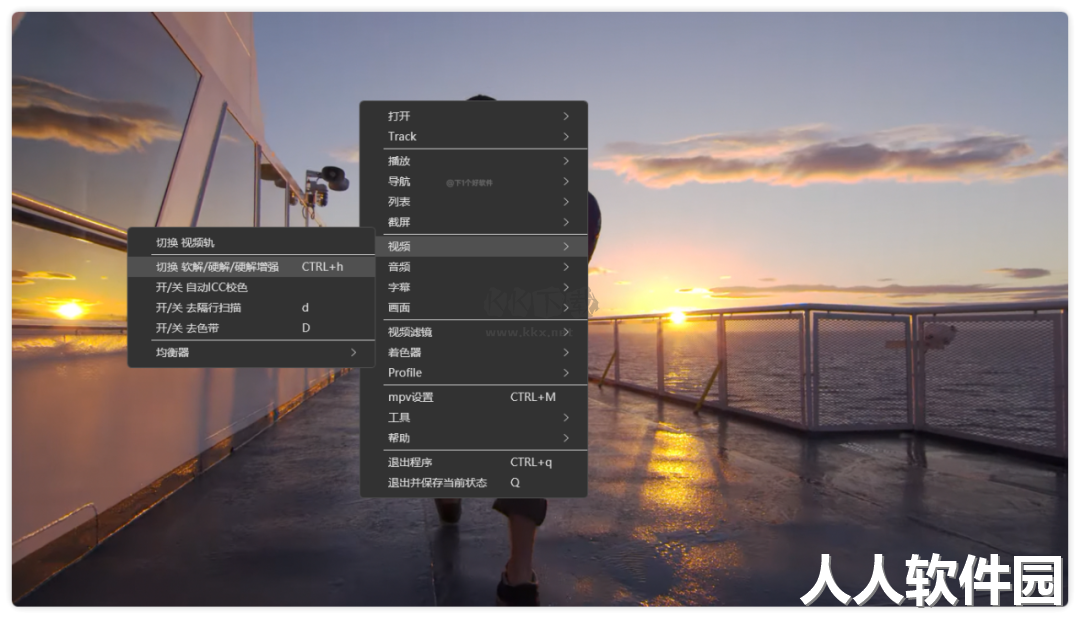Open the 帮助 submenu
The height and width of the screenshot is (618, 1080).
[x=474, y=437]
